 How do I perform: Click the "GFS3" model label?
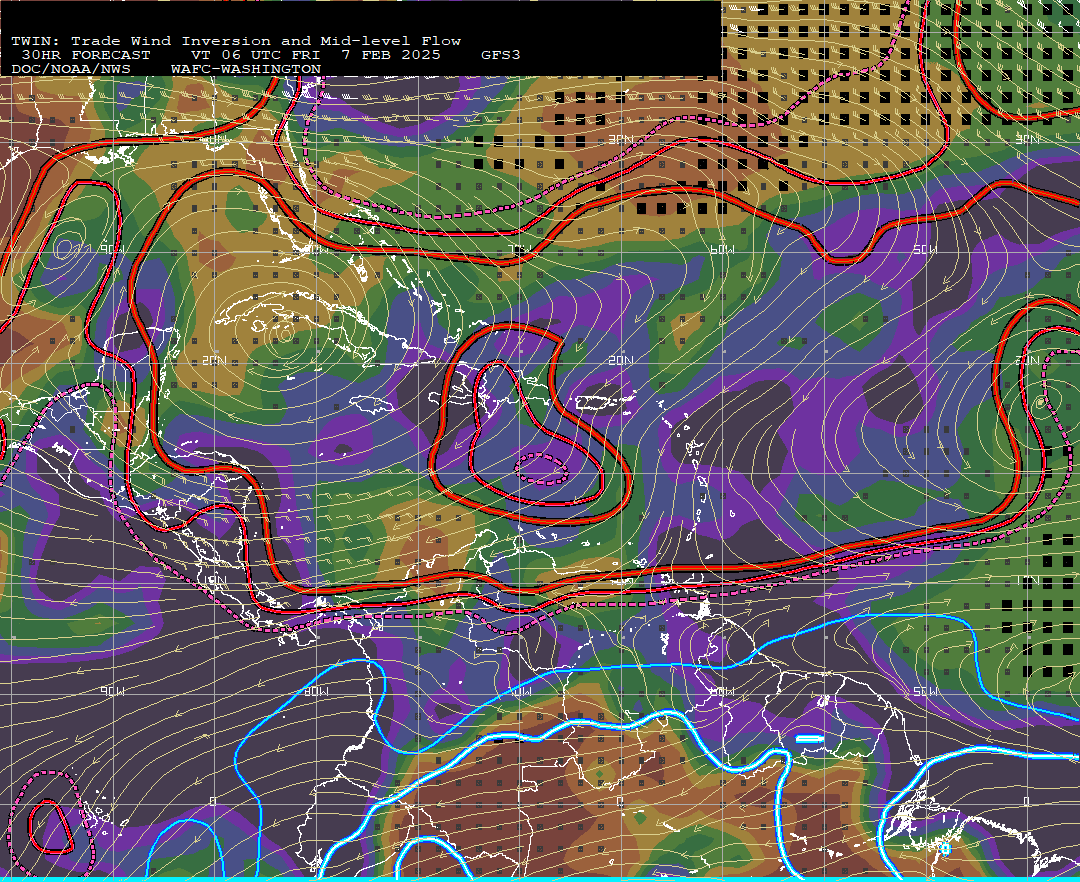[501, 55]
